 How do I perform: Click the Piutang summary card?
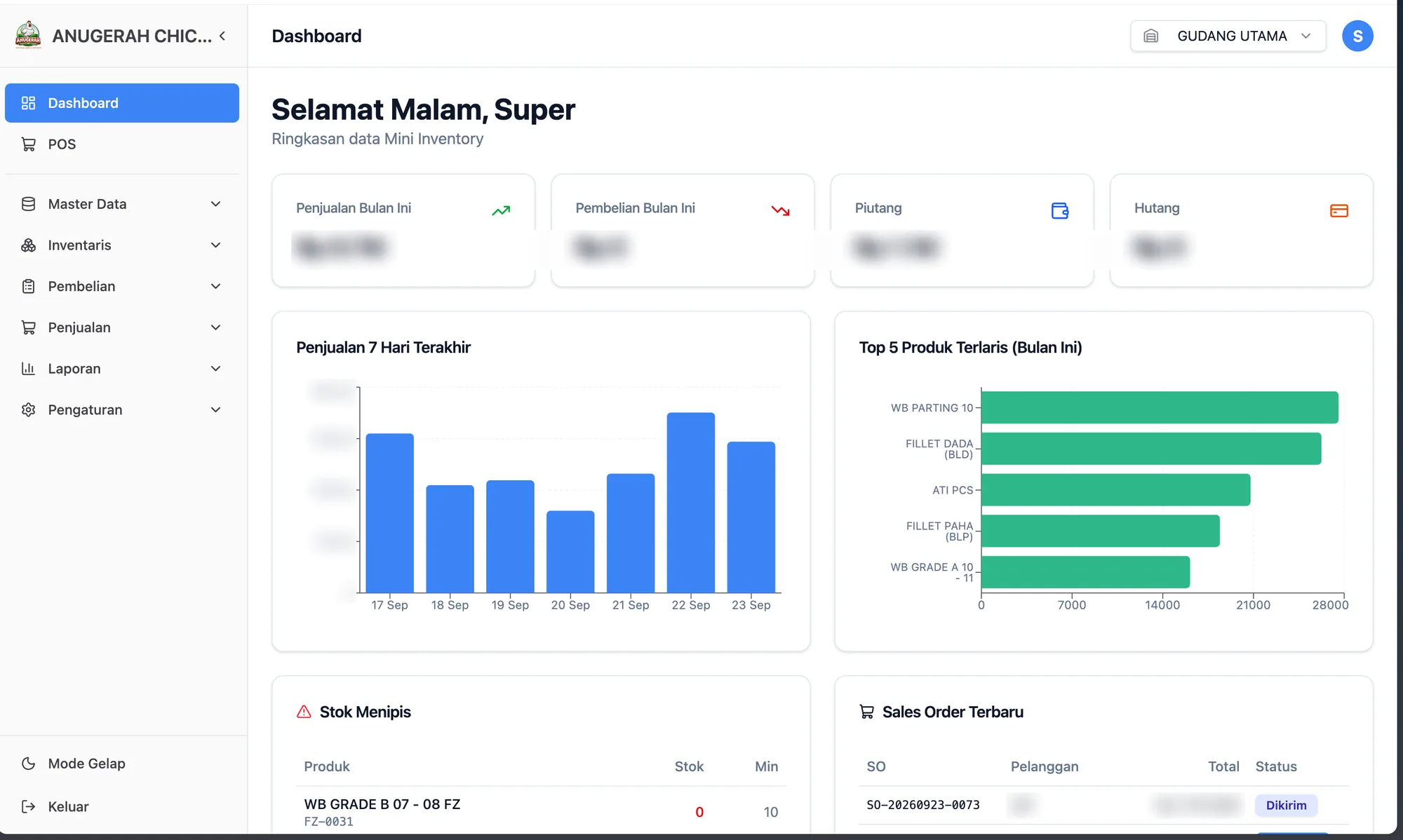962,231
